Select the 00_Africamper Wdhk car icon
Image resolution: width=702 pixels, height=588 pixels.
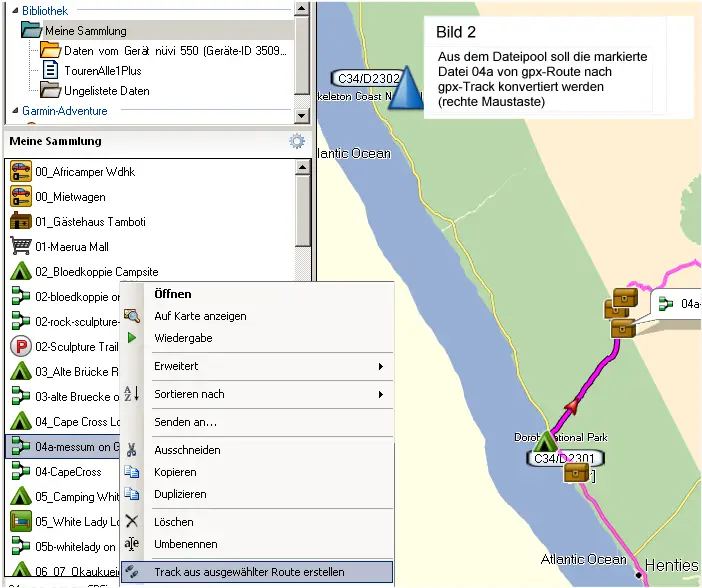click(21, 172)
